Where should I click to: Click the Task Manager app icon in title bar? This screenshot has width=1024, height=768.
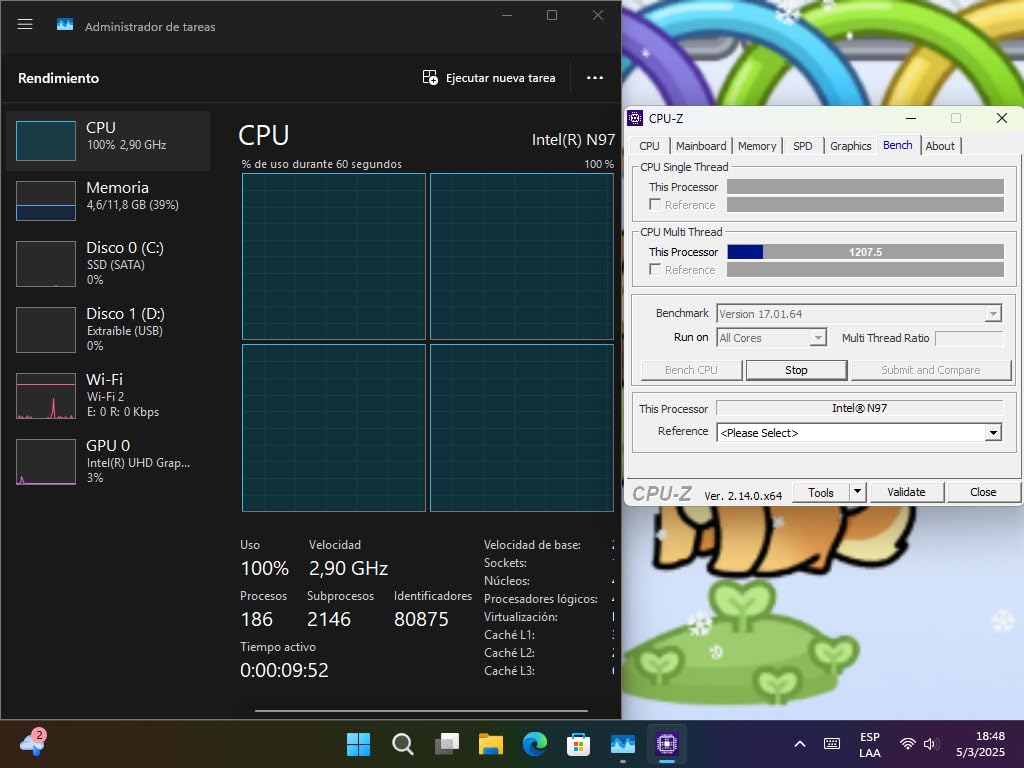(65, 25)
